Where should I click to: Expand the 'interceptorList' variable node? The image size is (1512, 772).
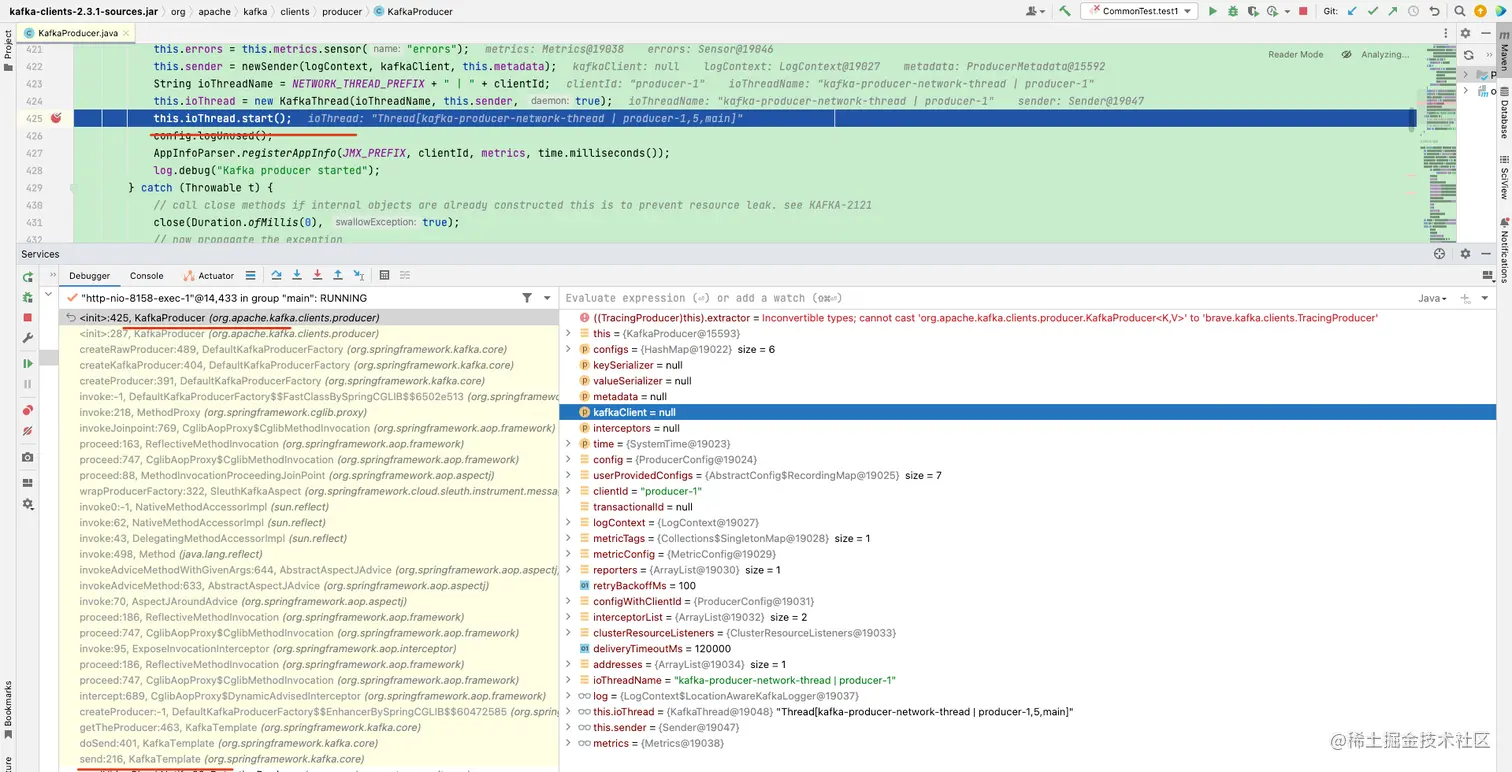tap(569, 617)
